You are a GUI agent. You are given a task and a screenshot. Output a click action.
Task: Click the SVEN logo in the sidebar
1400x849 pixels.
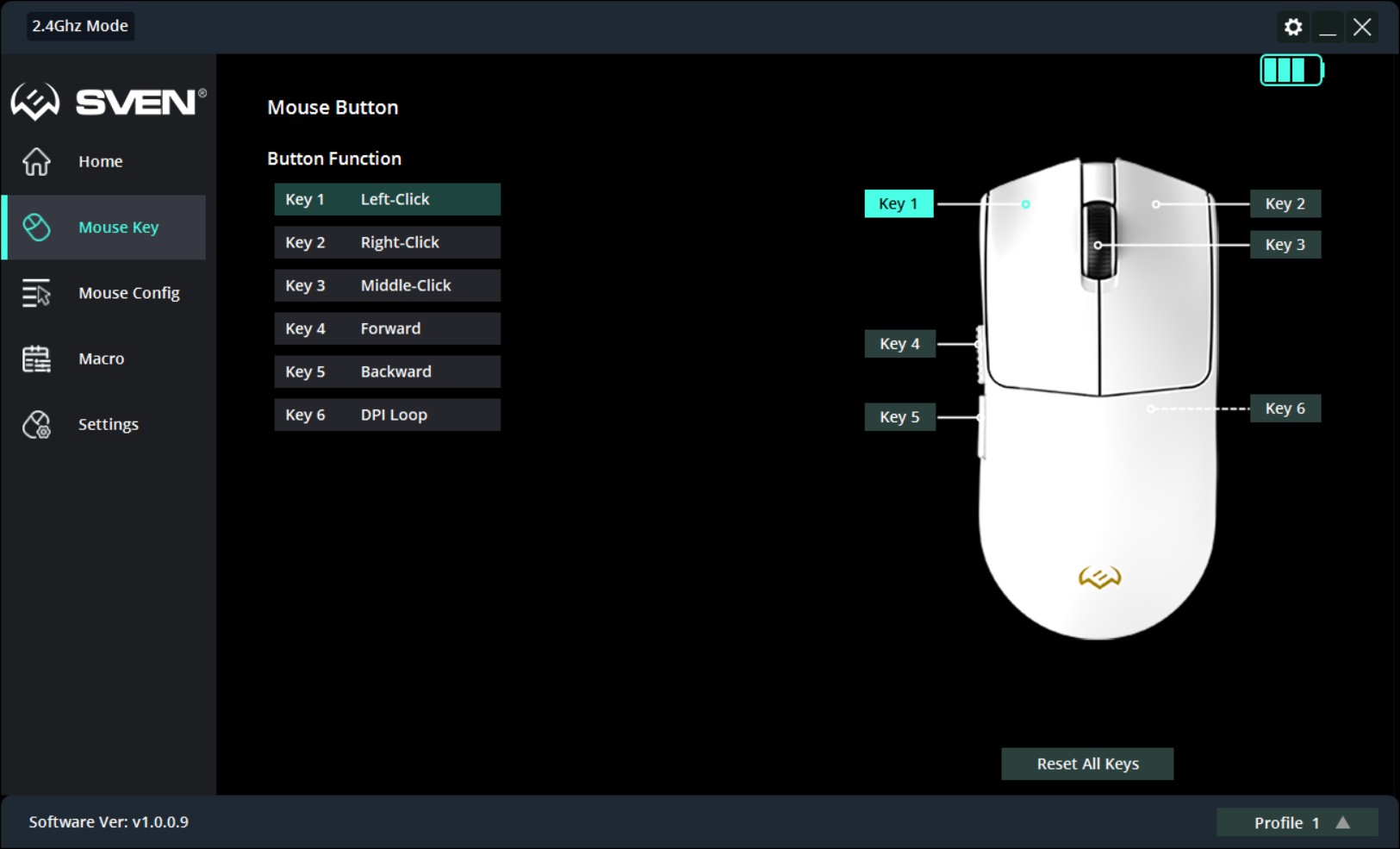click(108, 102)
